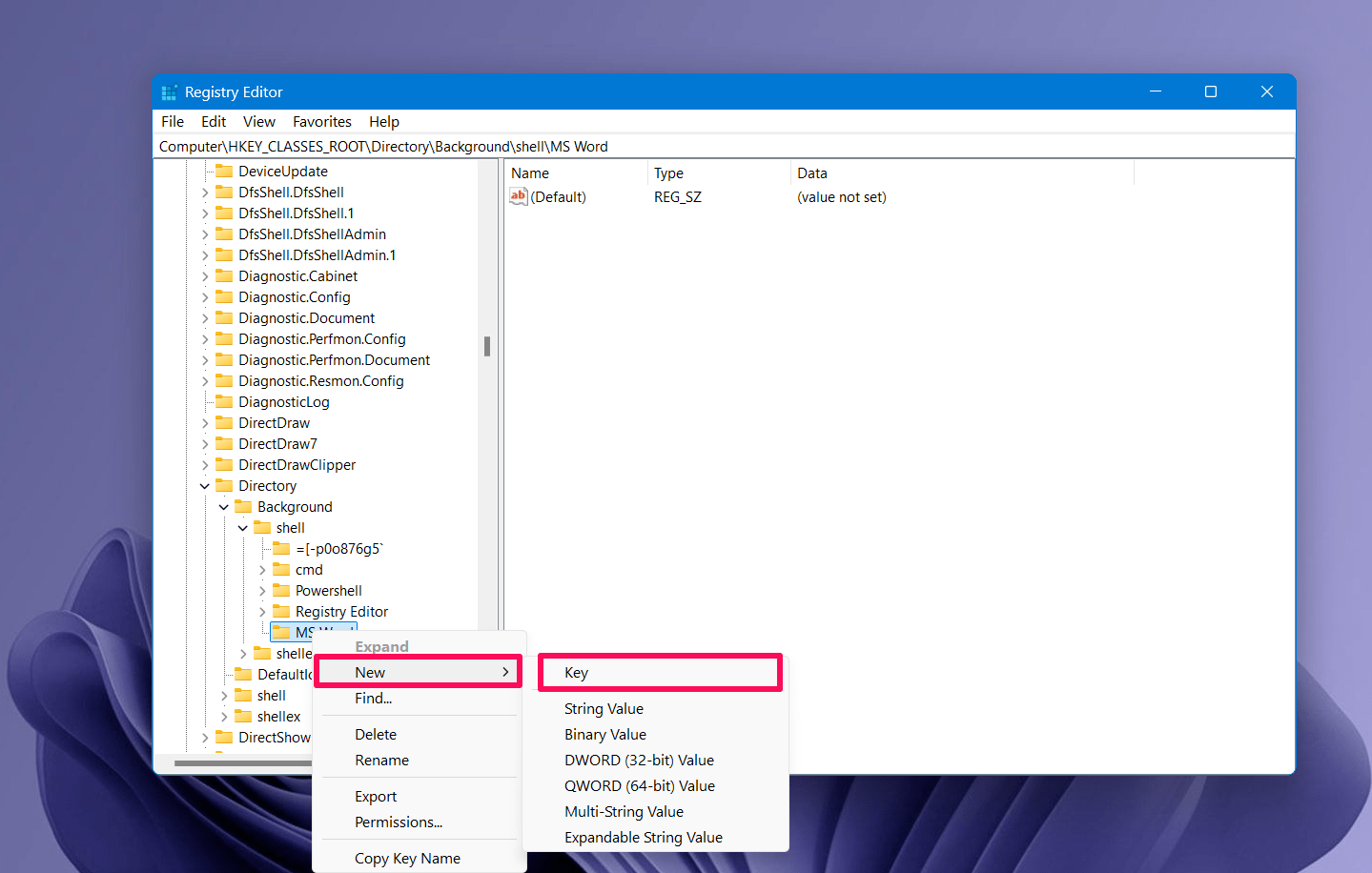Select the Diagnostic.Perfmon.Document key

click(x=335, y=360)
